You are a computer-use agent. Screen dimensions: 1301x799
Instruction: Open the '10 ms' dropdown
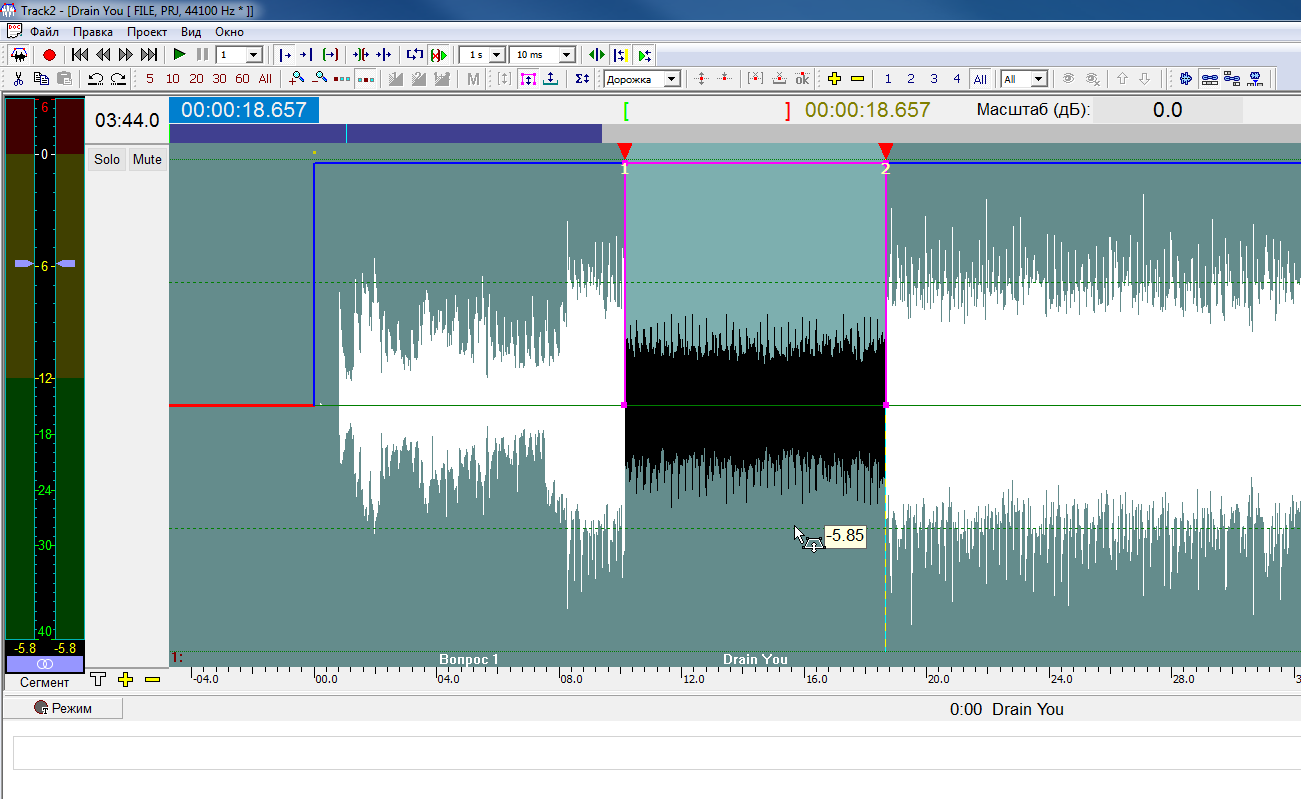point(567,55)
